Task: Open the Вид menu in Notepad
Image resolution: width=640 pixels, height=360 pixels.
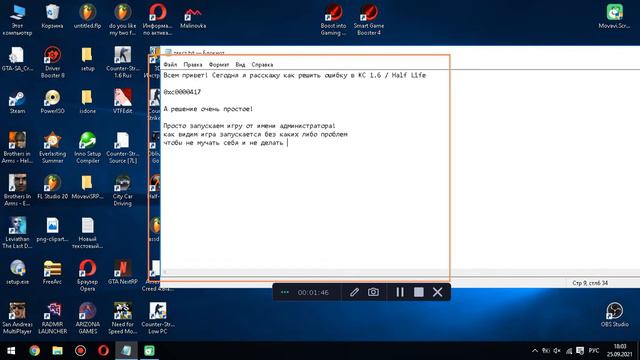Action: coord(240,64)
